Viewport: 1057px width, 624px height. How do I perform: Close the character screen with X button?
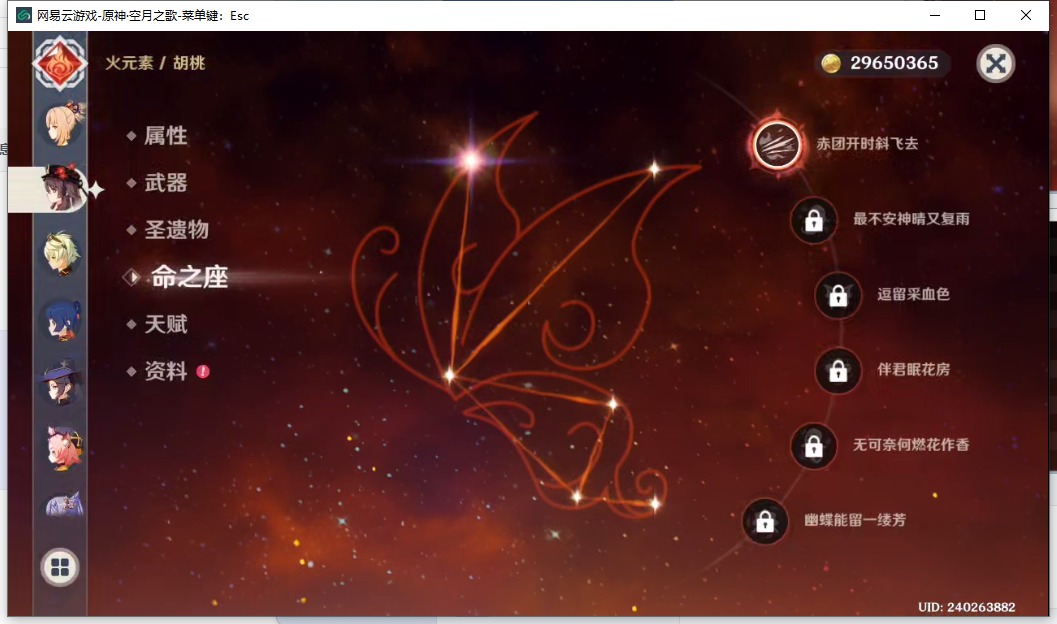point(996,64)
